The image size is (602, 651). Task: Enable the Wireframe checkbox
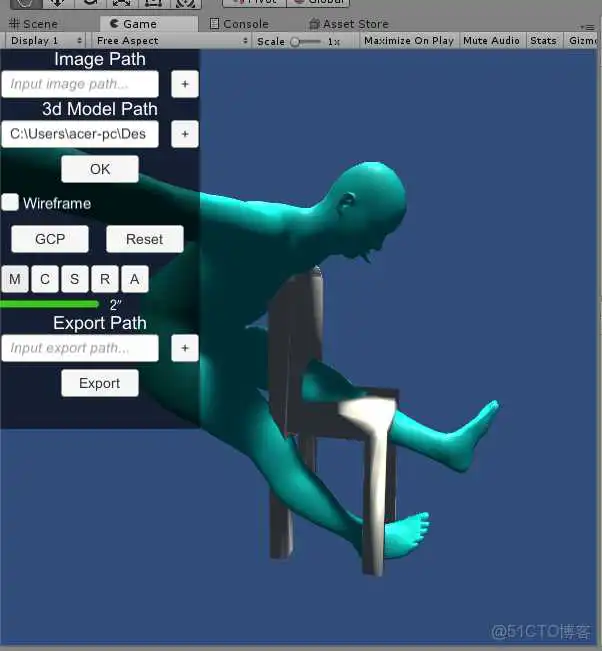[10, 202]
